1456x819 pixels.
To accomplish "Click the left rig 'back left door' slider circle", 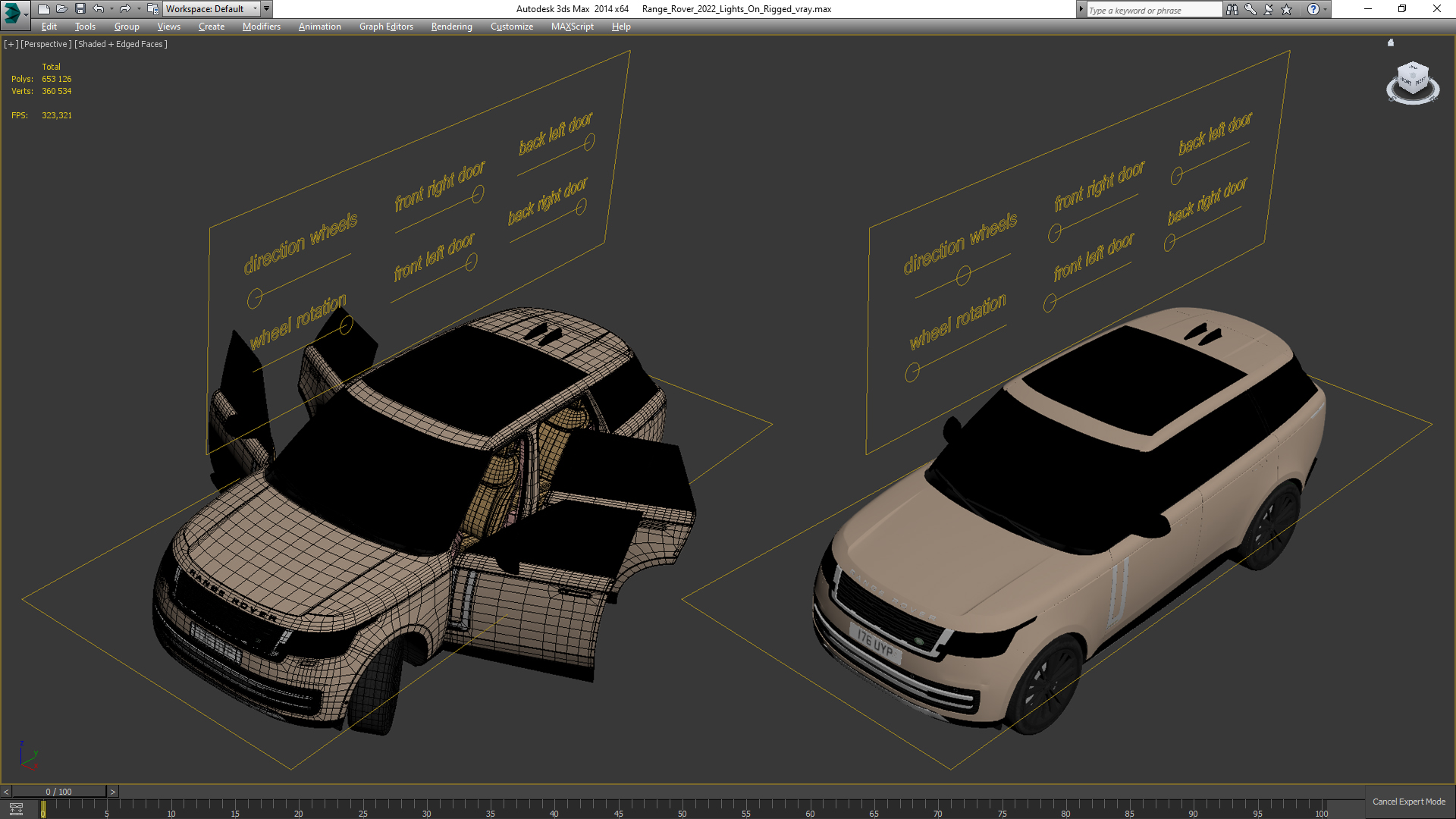I will 589,141.
